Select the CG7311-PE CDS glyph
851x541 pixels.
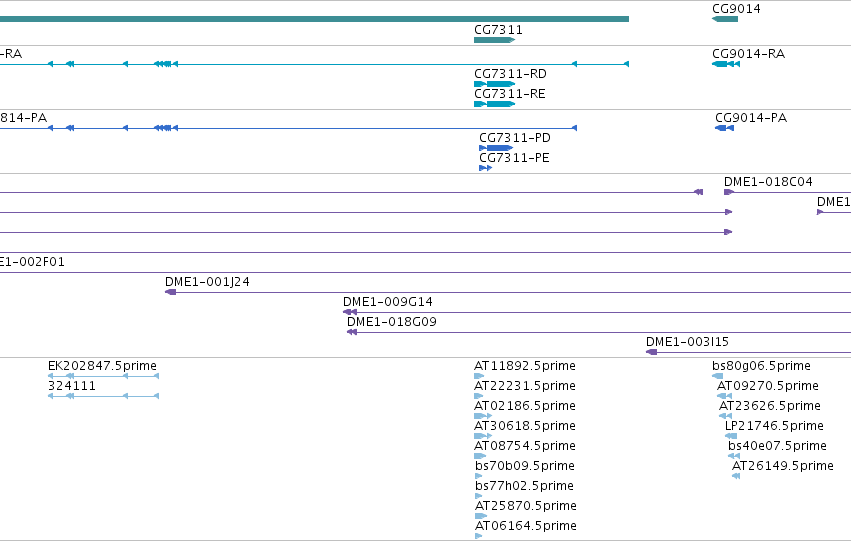pos(486,168)
